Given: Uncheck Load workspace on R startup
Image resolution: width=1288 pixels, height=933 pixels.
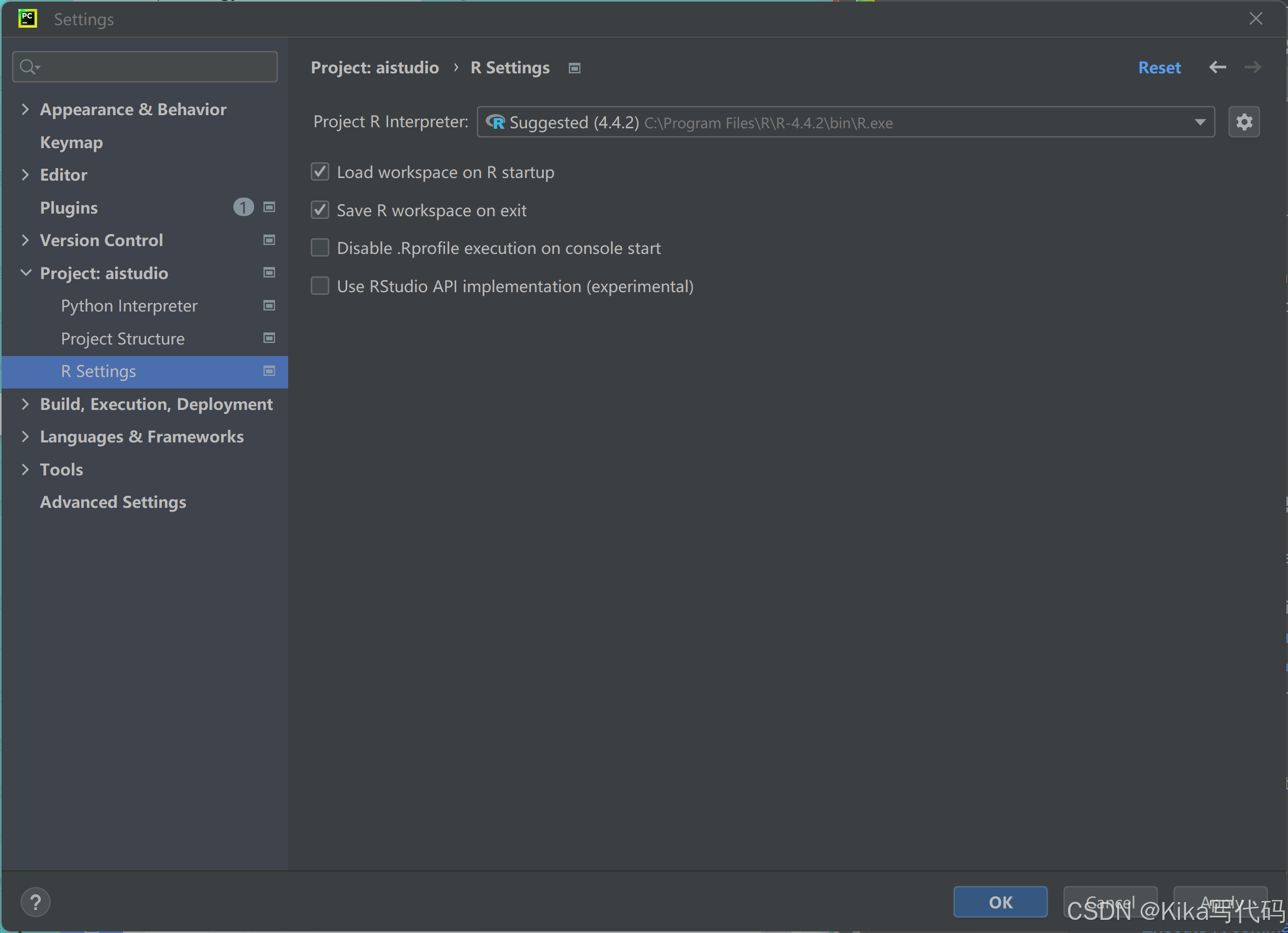Looking at the screenshot, I should tap(320, 171).
